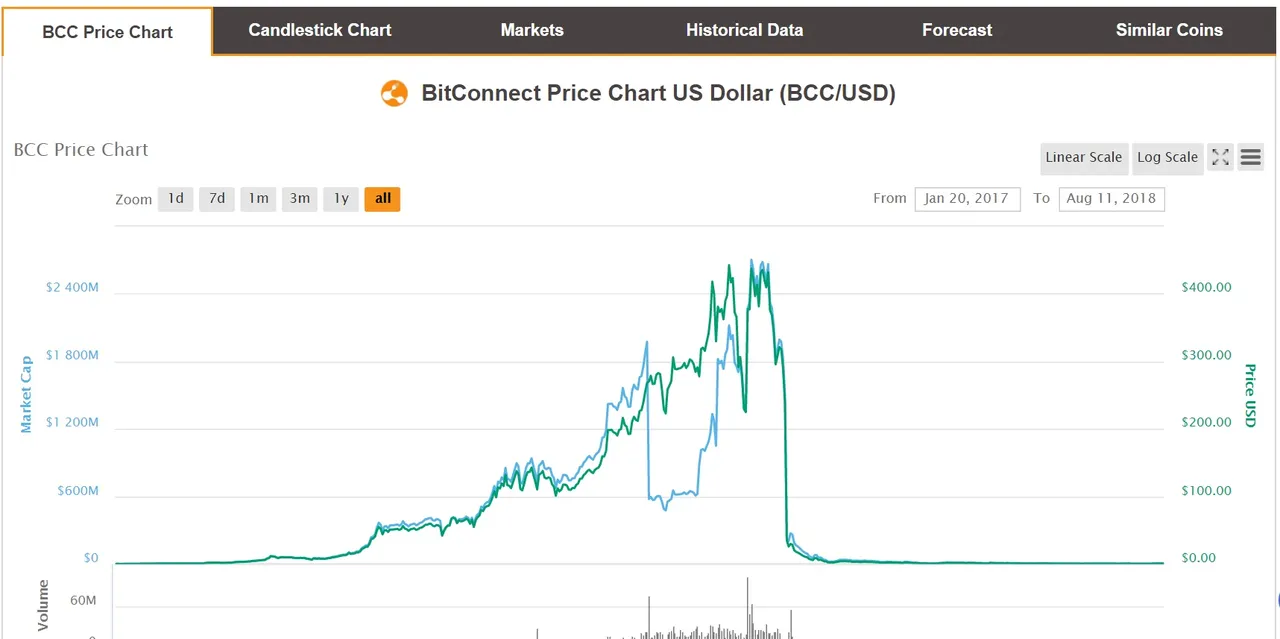Open the Forecast tab
This screenshot has width=1280, height=639.
(x=957, y=30)
